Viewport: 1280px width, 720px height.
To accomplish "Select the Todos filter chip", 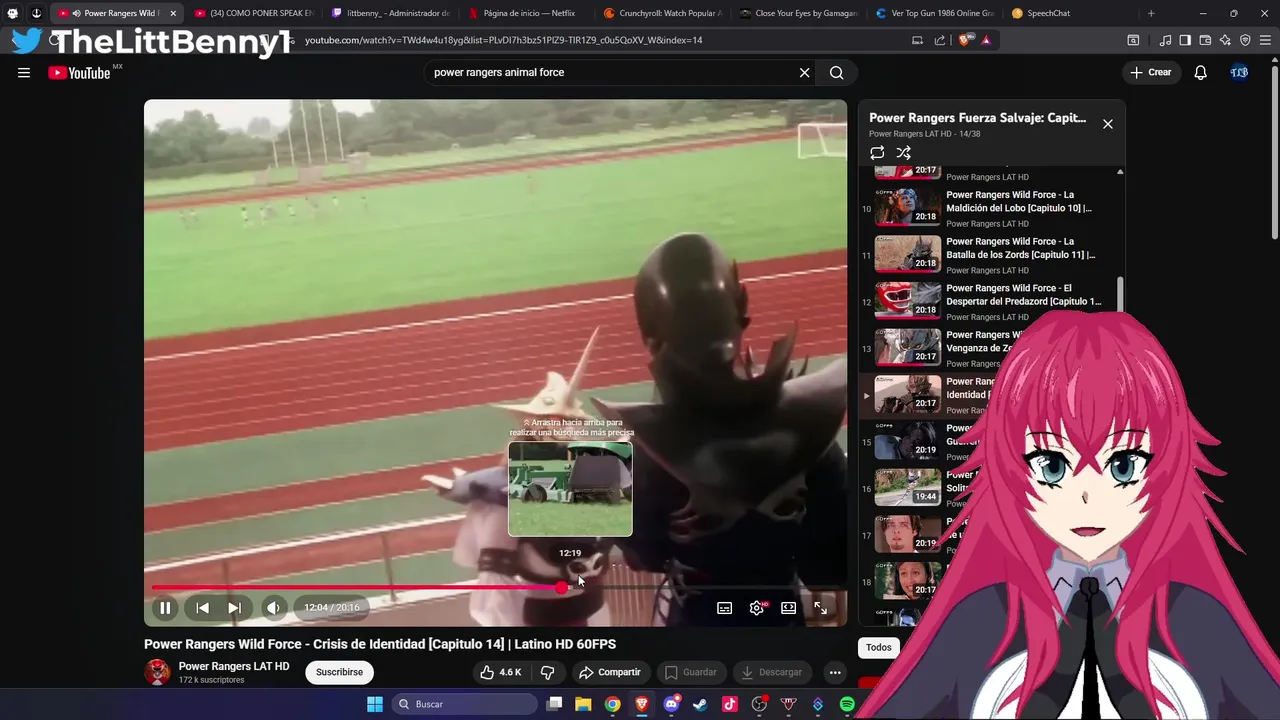I will [879, 647].
